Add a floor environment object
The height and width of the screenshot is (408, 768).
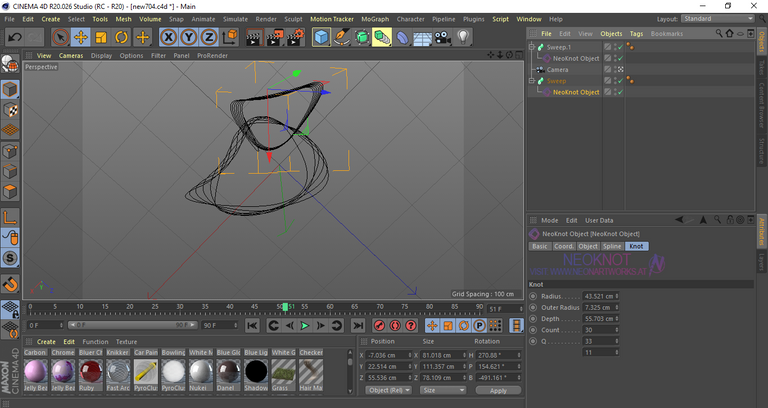[422, 37]
